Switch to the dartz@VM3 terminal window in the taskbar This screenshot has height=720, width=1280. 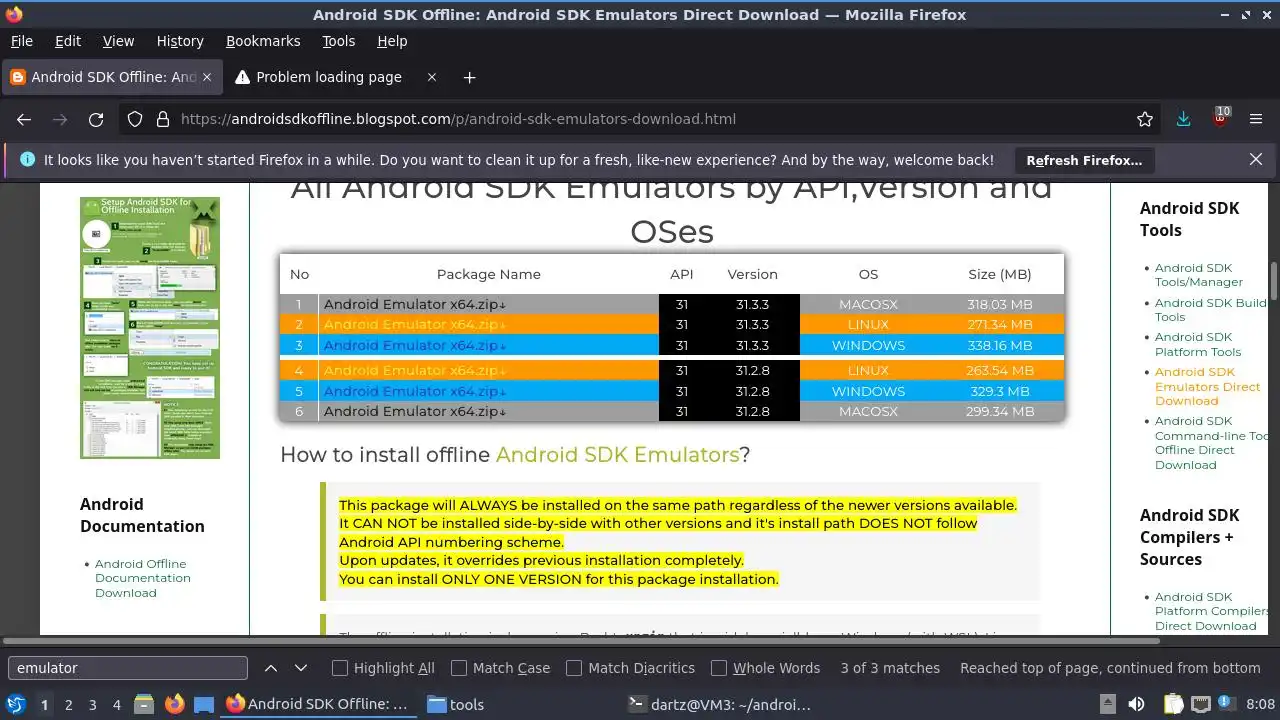click(x=719, y=704)
